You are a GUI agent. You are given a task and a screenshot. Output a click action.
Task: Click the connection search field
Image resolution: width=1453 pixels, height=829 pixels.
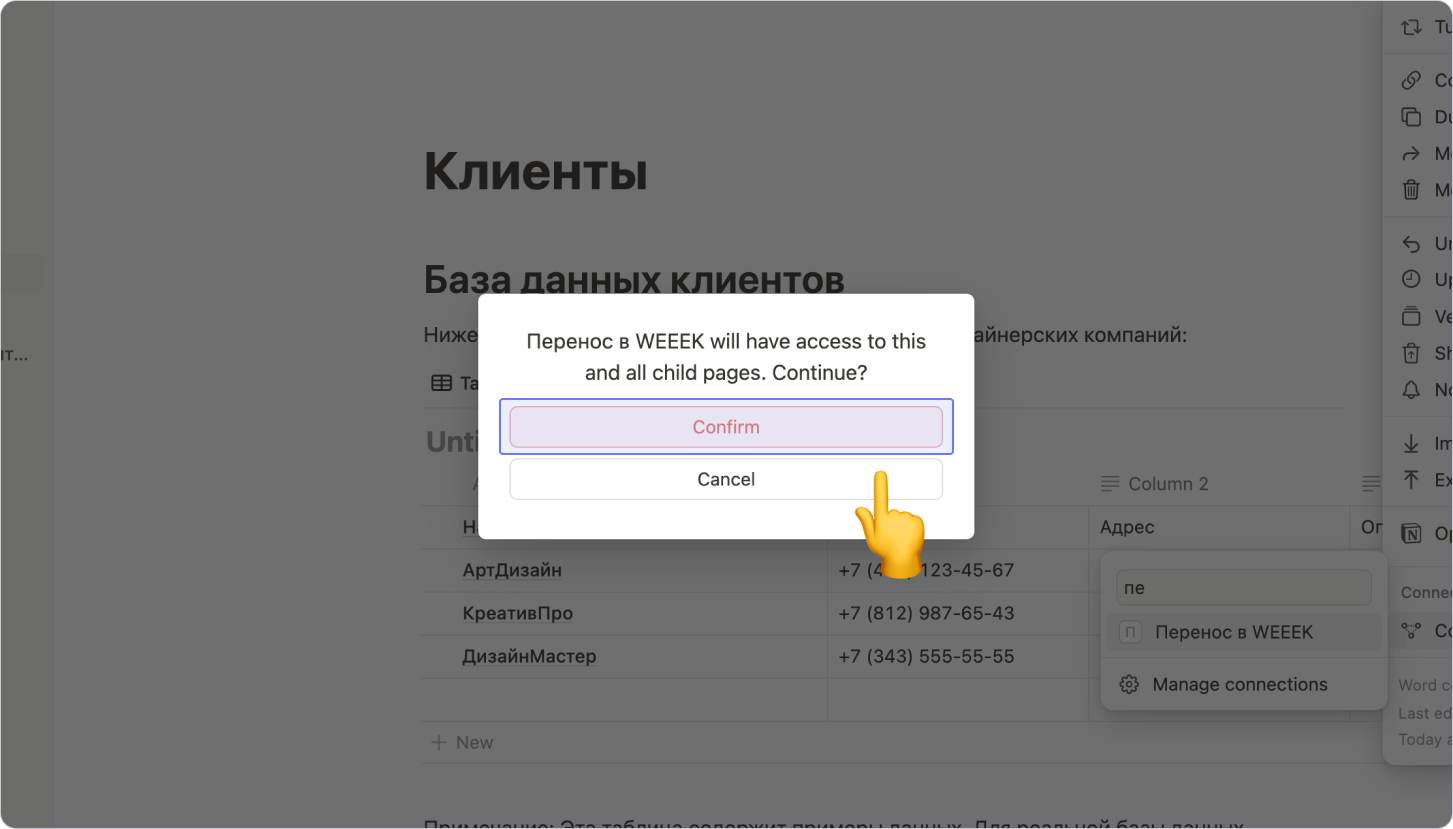click(1243, 588)
